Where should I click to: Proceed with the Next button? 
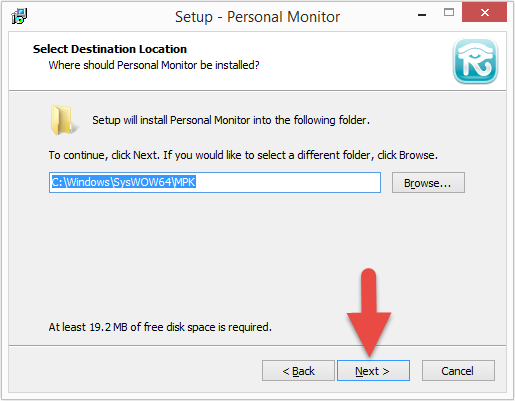pos(373,371)
